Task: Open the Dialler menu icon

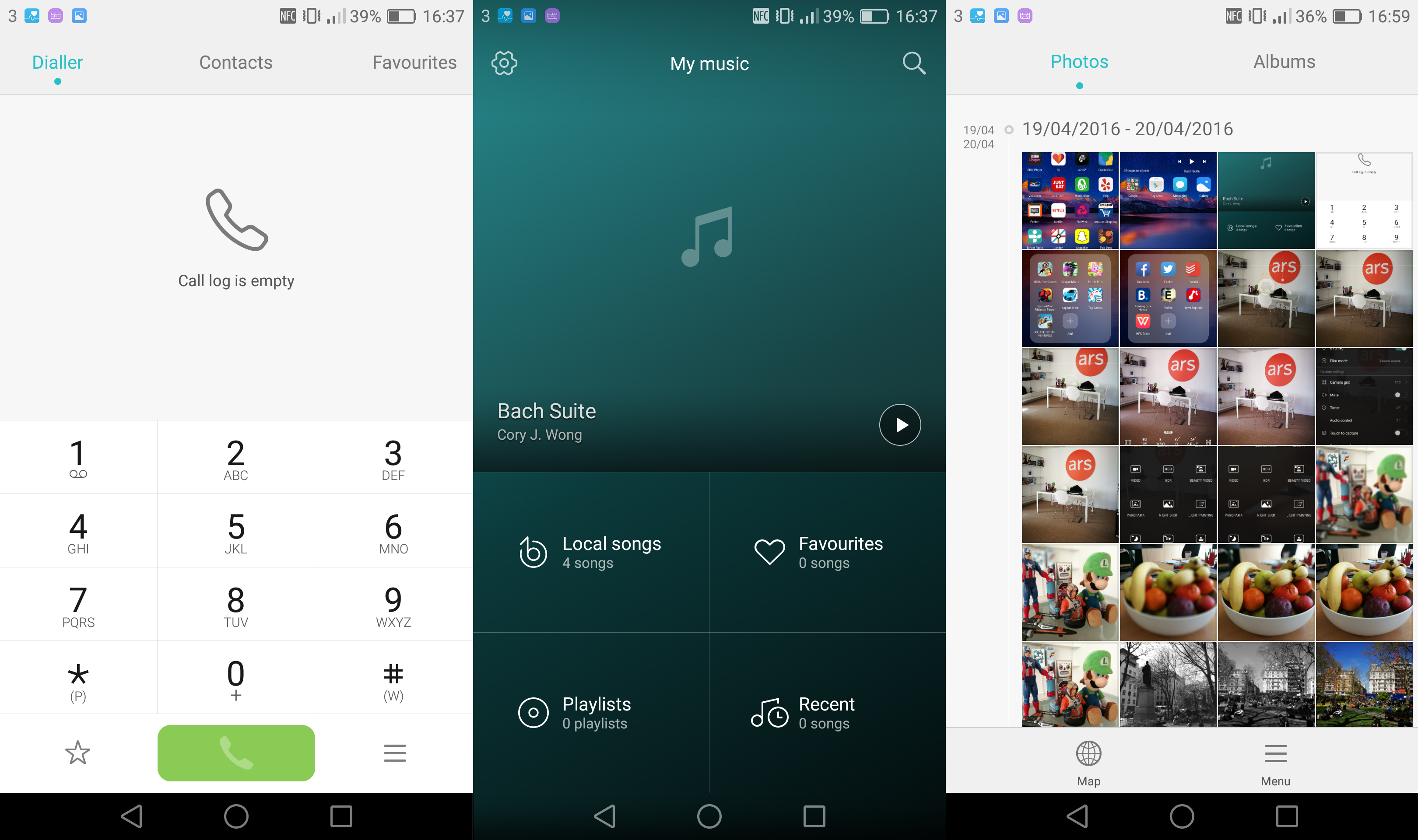Action: 394,753
